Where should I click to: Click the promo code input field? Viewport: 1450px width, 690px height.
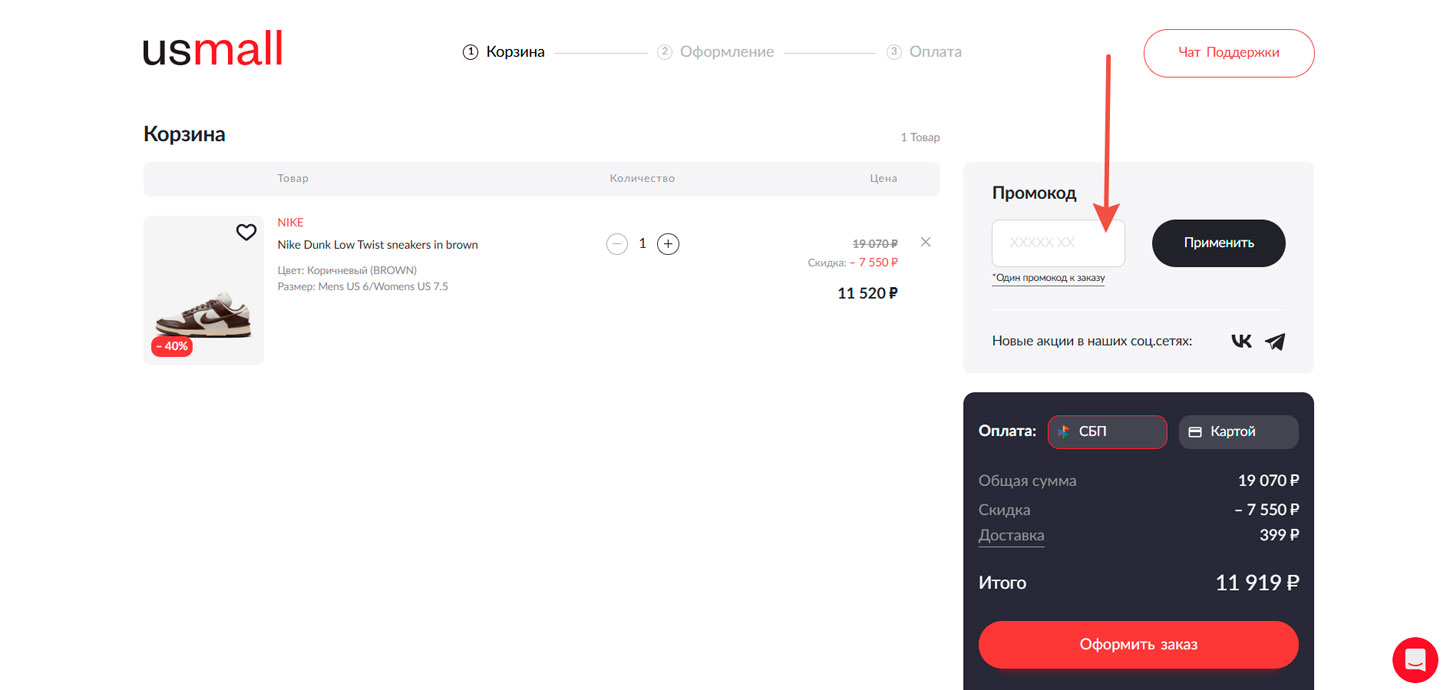[1058, 243]
